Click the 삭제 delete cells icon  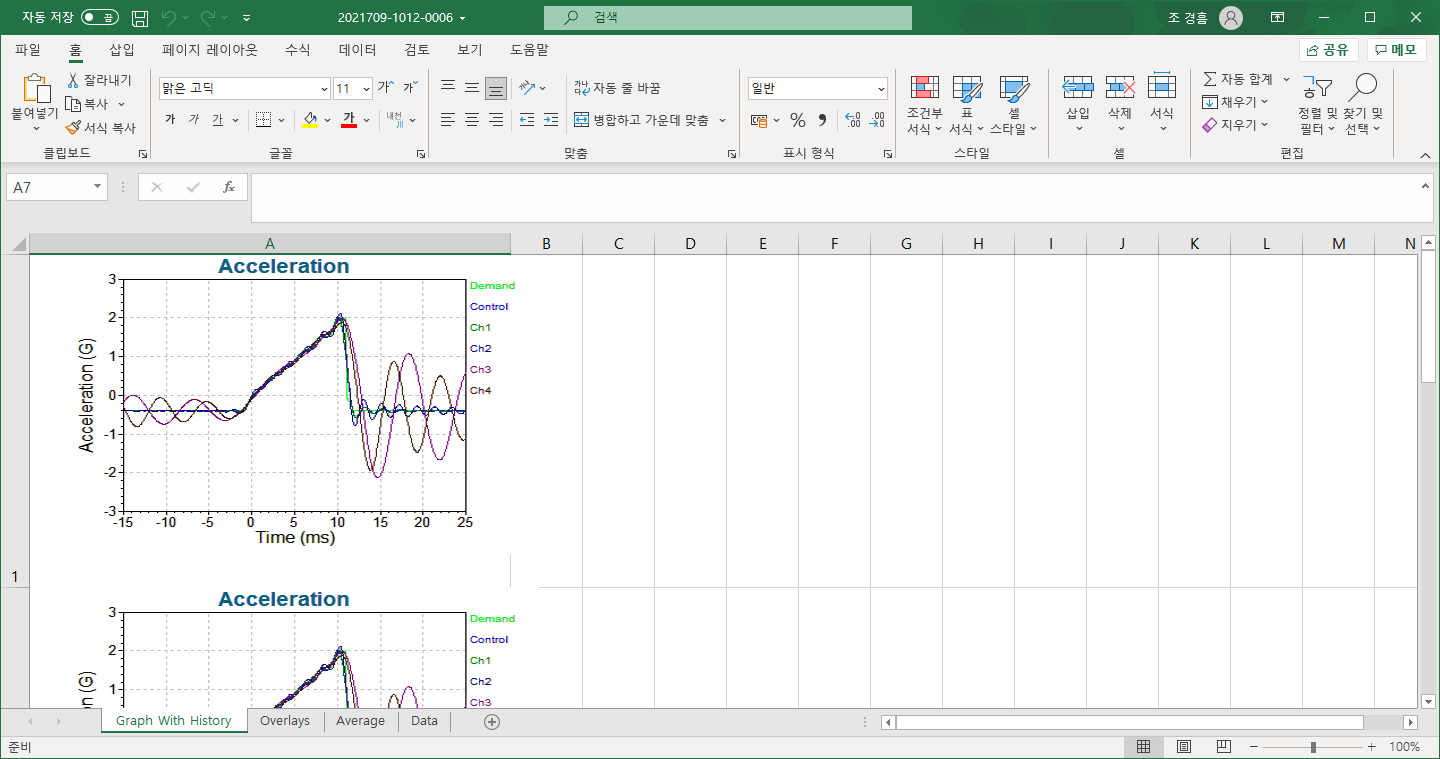click(1120, 88)
